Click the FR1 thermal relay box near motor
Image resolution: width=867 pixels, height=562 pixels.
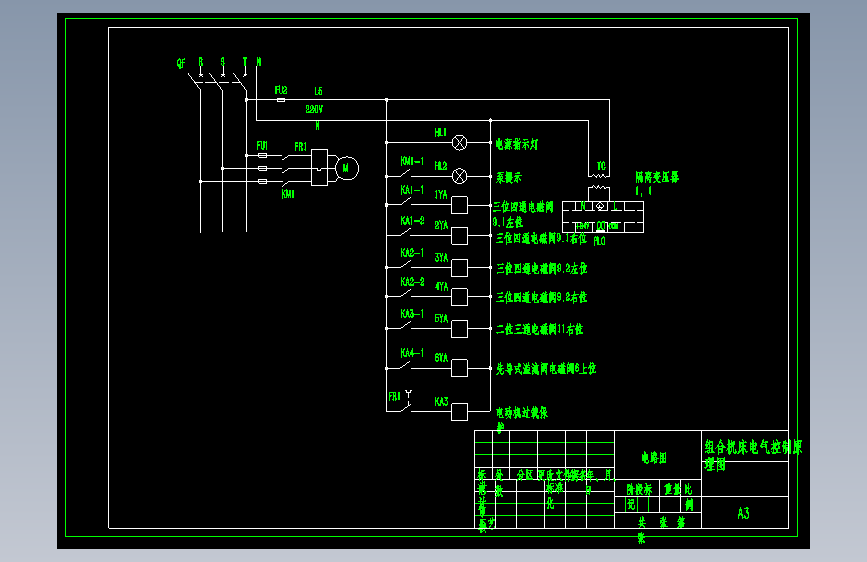click(320, 168)
